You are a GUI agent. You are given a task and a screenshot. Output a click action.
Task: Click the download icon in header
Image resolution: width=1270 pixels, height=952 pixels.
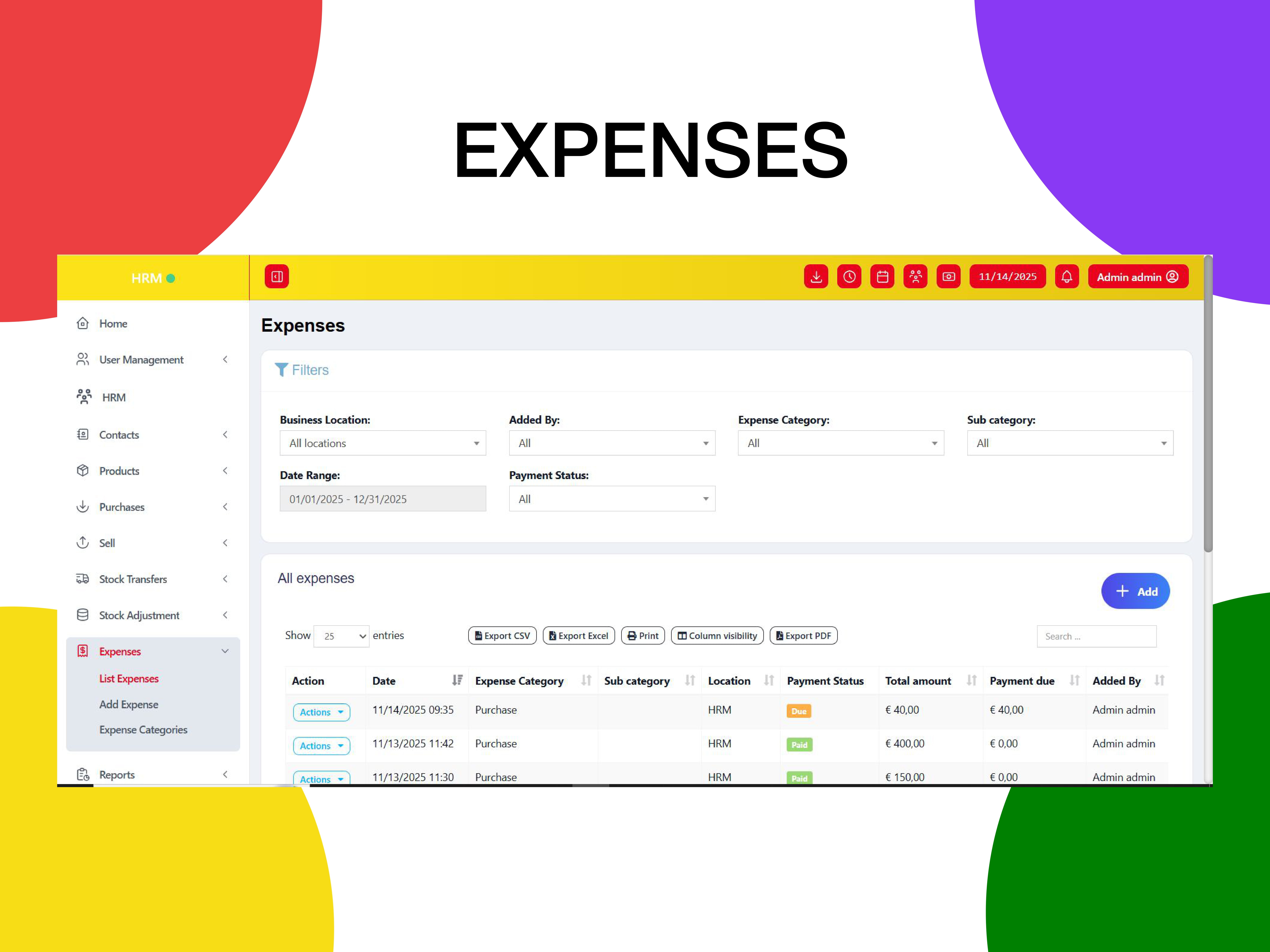(816, 277)
